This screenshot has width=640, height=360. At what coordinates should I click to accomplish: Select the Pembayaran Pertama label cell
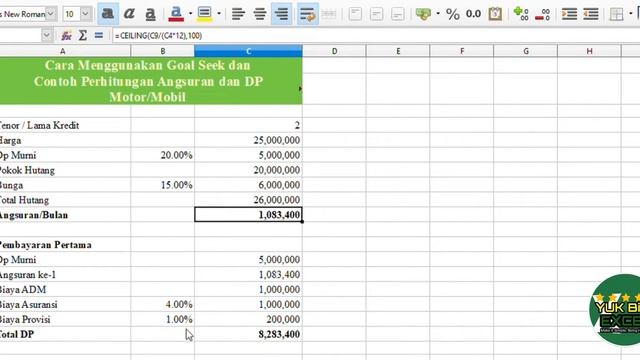coord(65,244)
